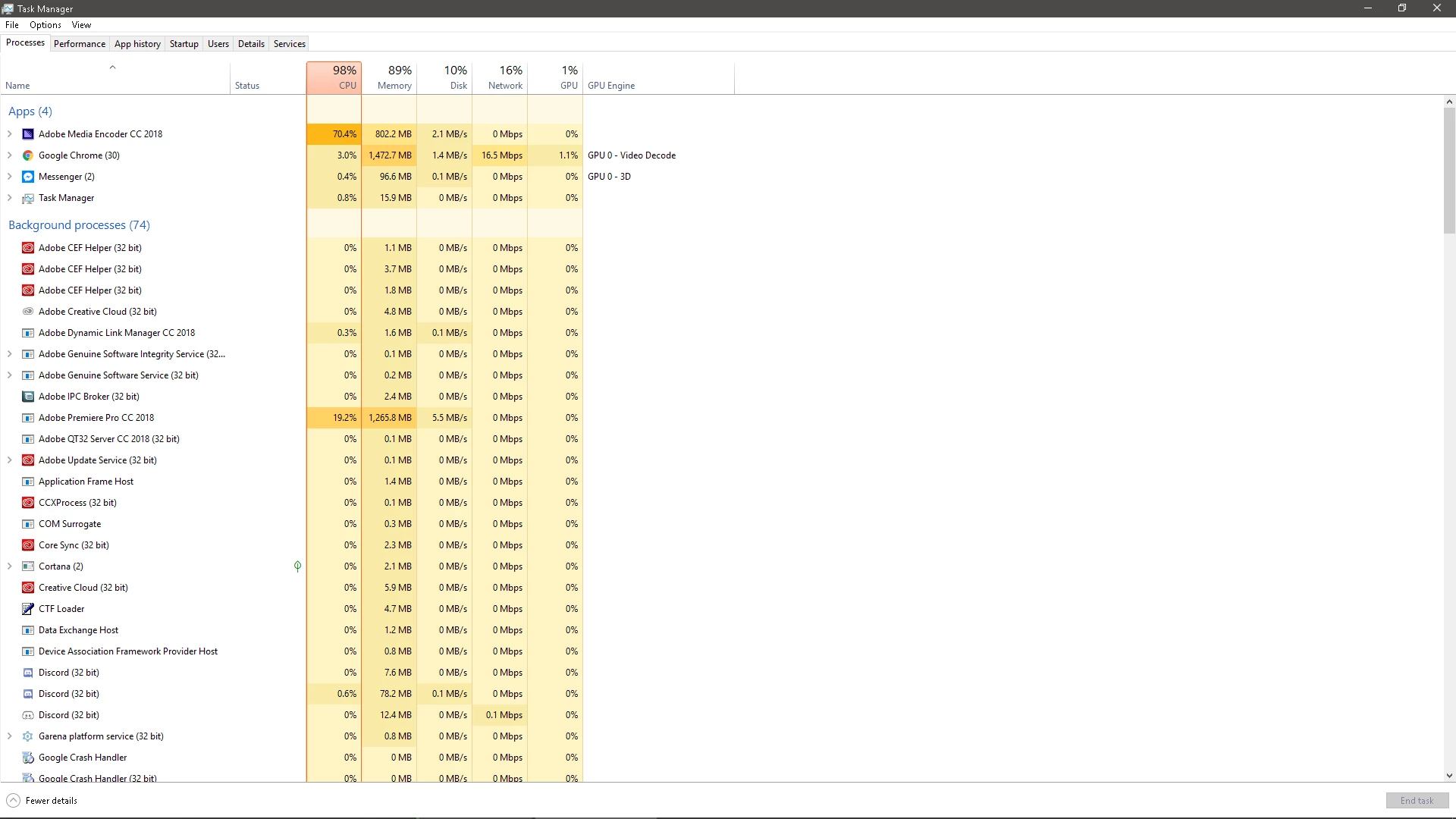Open the Options menu
Viewport: 1456px width, 819px height.
click(45, 25)
